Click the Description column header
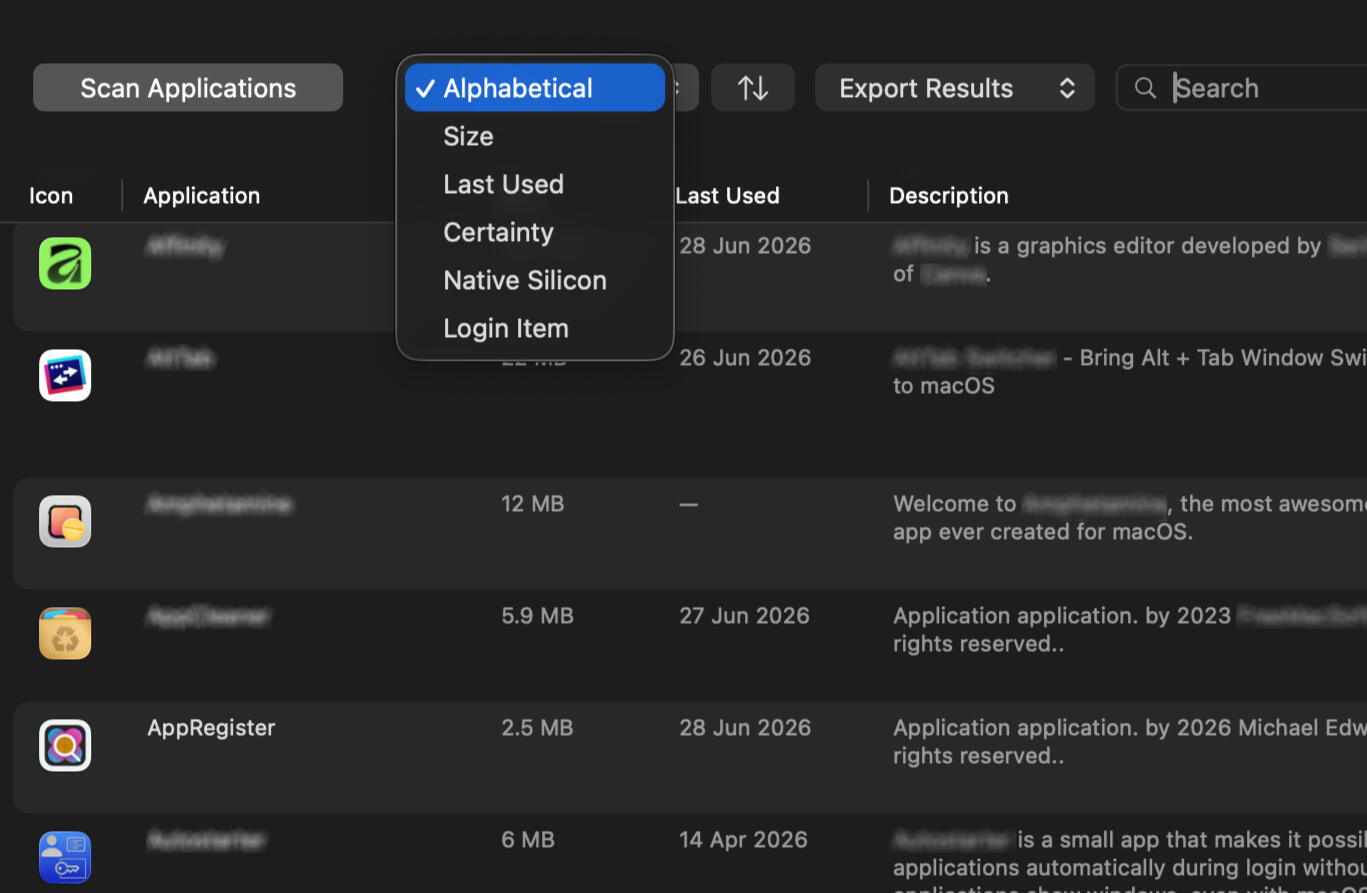Image resolution: width=1367 pixels, height=893 pixels. [x=949, y=196]
